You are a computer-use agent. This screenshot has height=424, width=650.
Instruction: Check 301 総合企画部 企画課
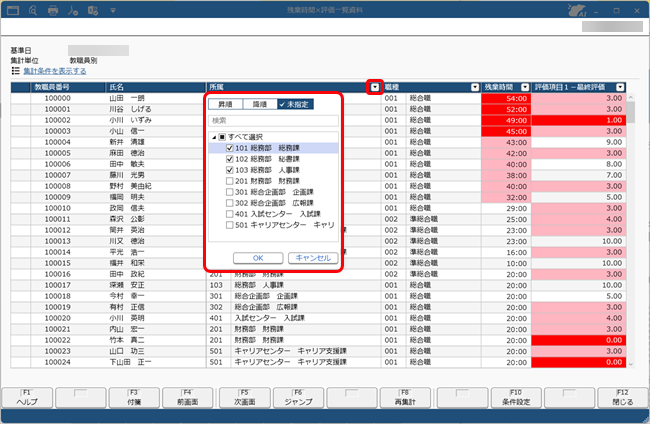[x=229, y=192]
